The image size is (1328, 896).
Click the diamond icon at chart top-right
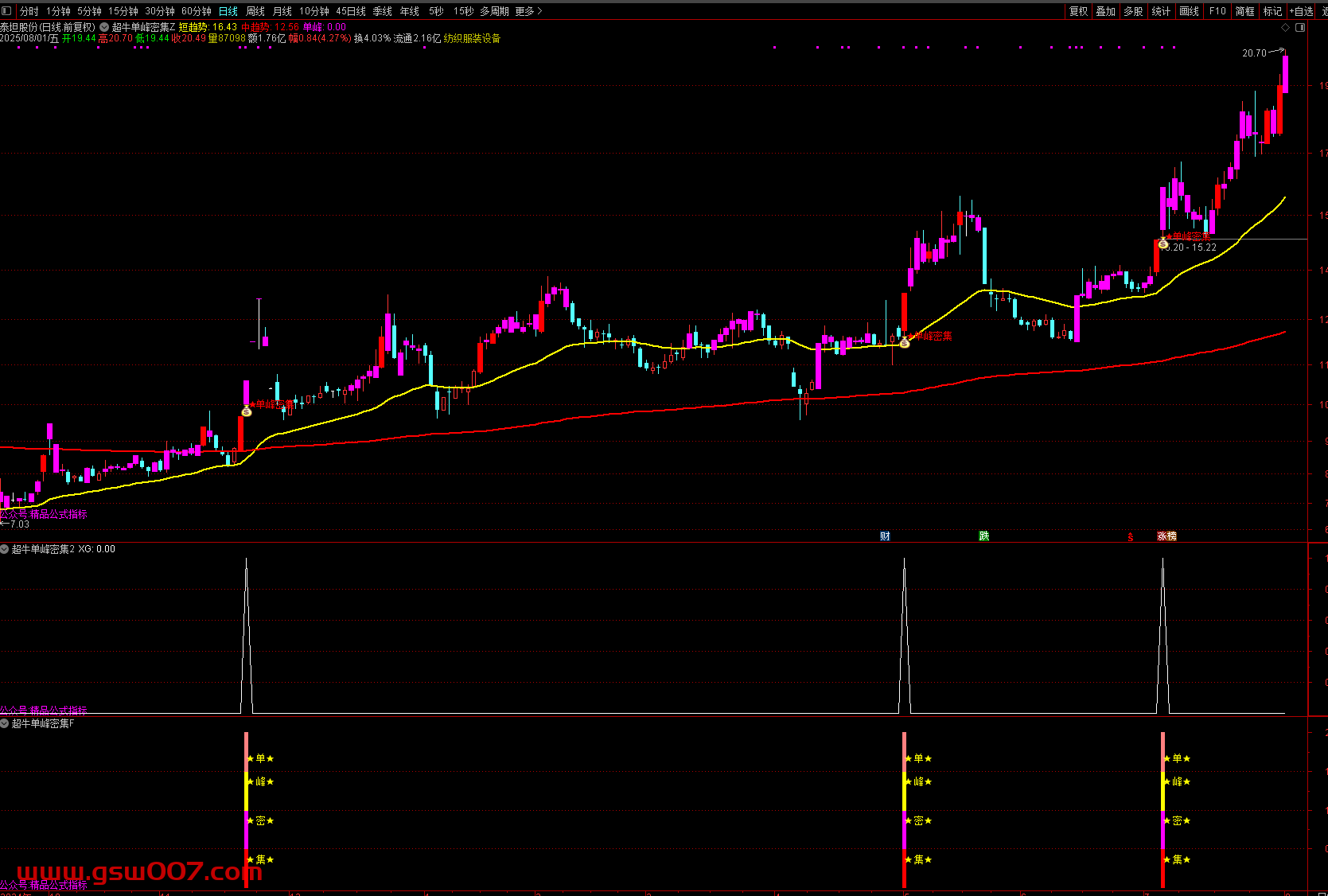(1286, 27)
